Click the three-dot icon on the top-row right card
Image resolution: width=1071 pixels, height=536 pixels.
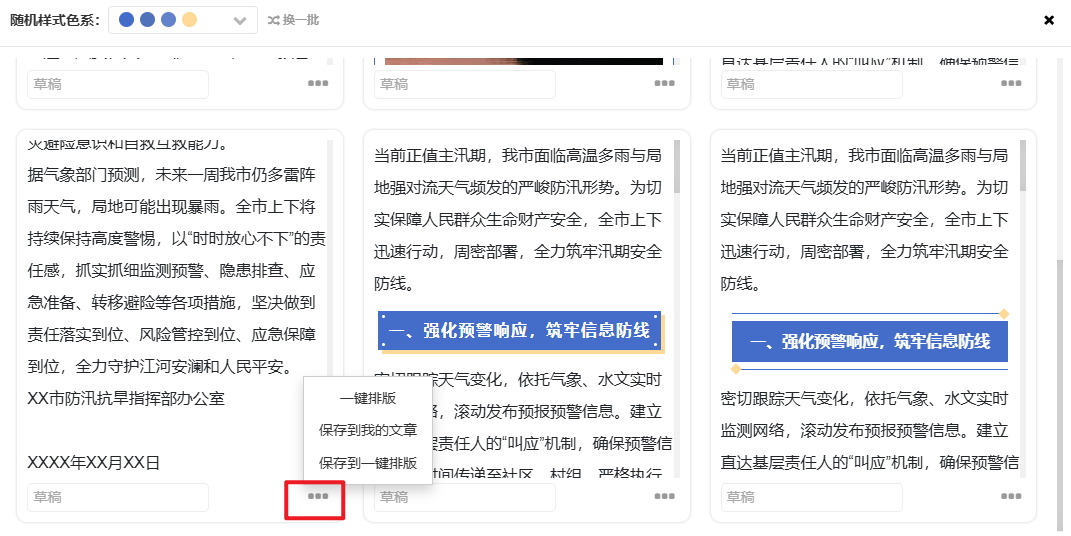coord(1012,84)
